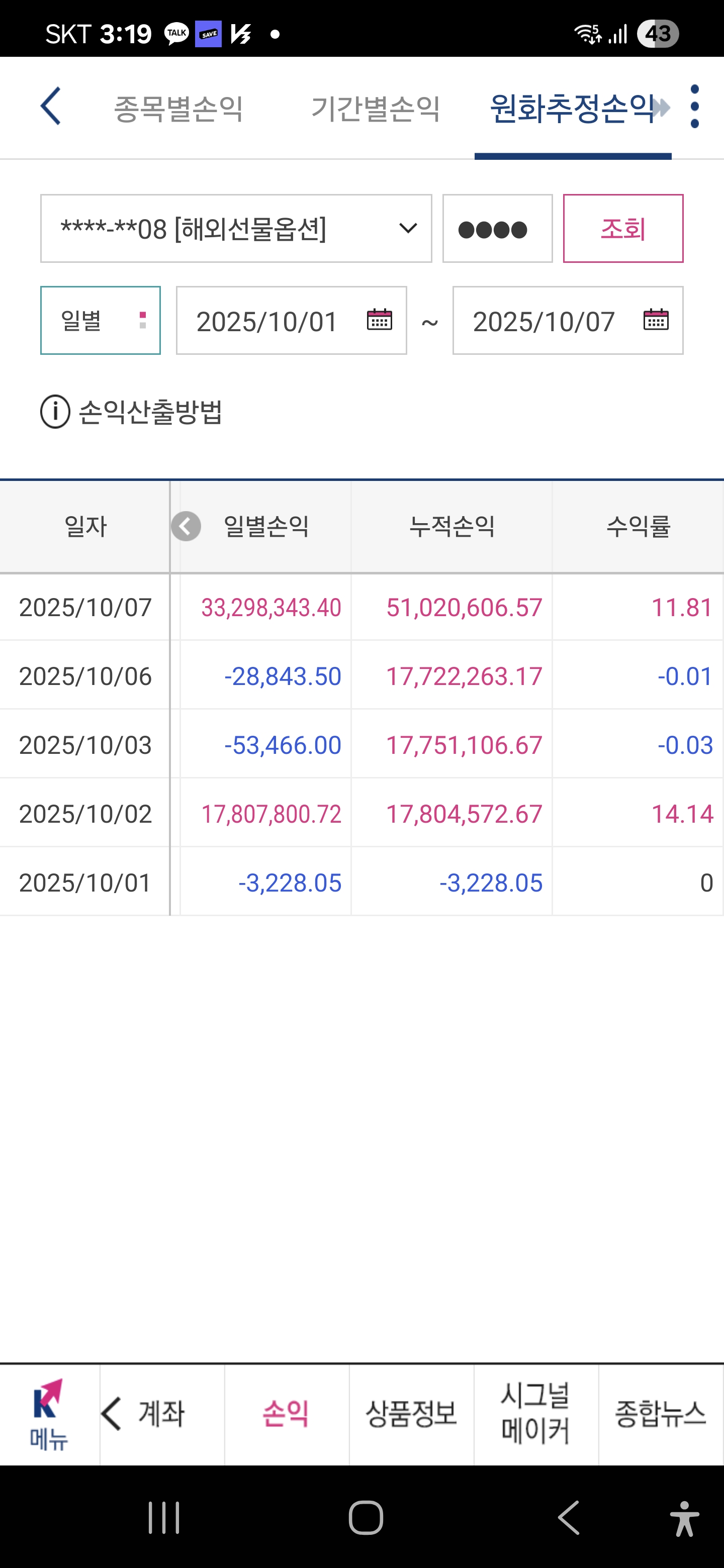Select the 원화추정손익 tab
Screen dimensions: 724x1568
[572, 109]
